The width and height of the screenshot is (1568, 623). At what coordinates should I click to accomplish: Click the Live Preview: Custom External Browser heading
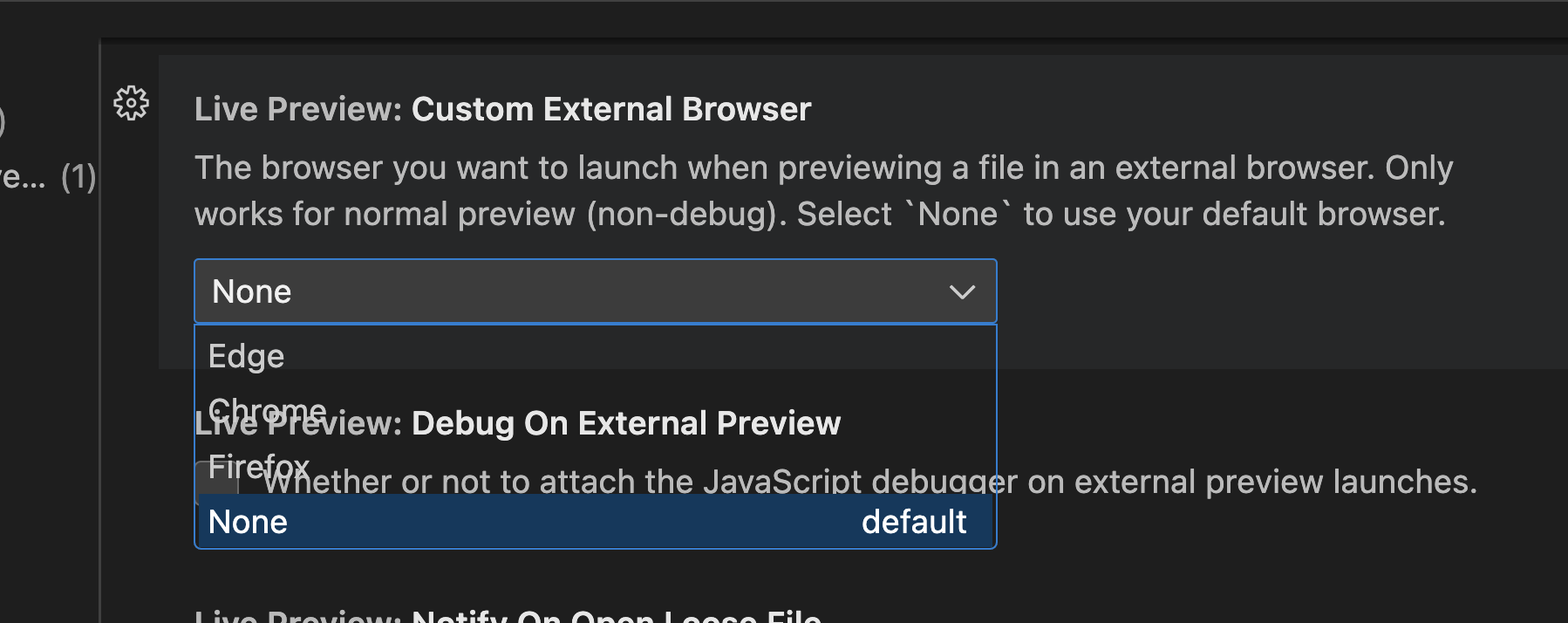pyautogui.click(x=502, y=108)
